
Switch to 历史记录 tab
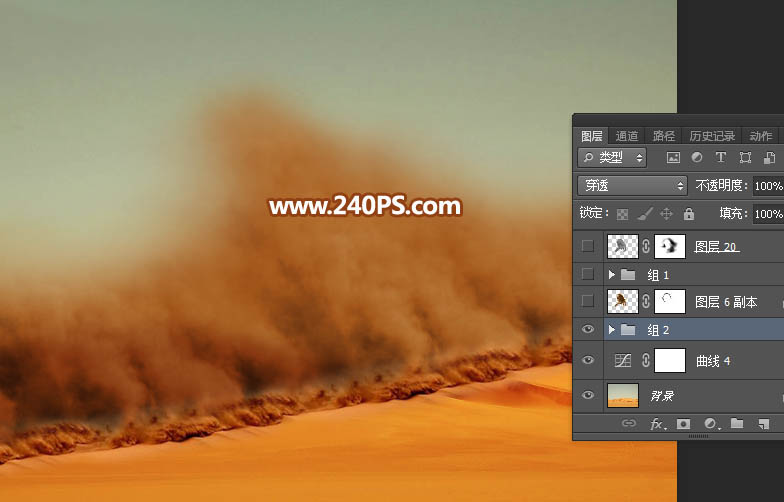coord(712,136)
